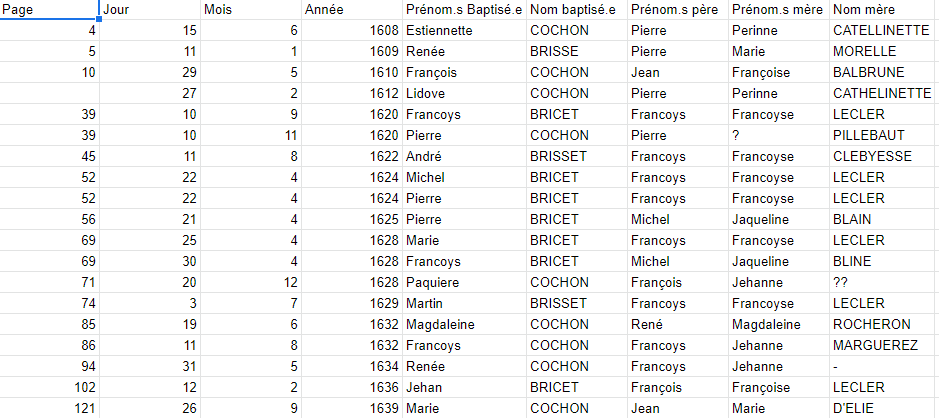Select the Nom baptisé.e header cell
This screenshot has width=939, height=418.
click(x=576, y=9)
